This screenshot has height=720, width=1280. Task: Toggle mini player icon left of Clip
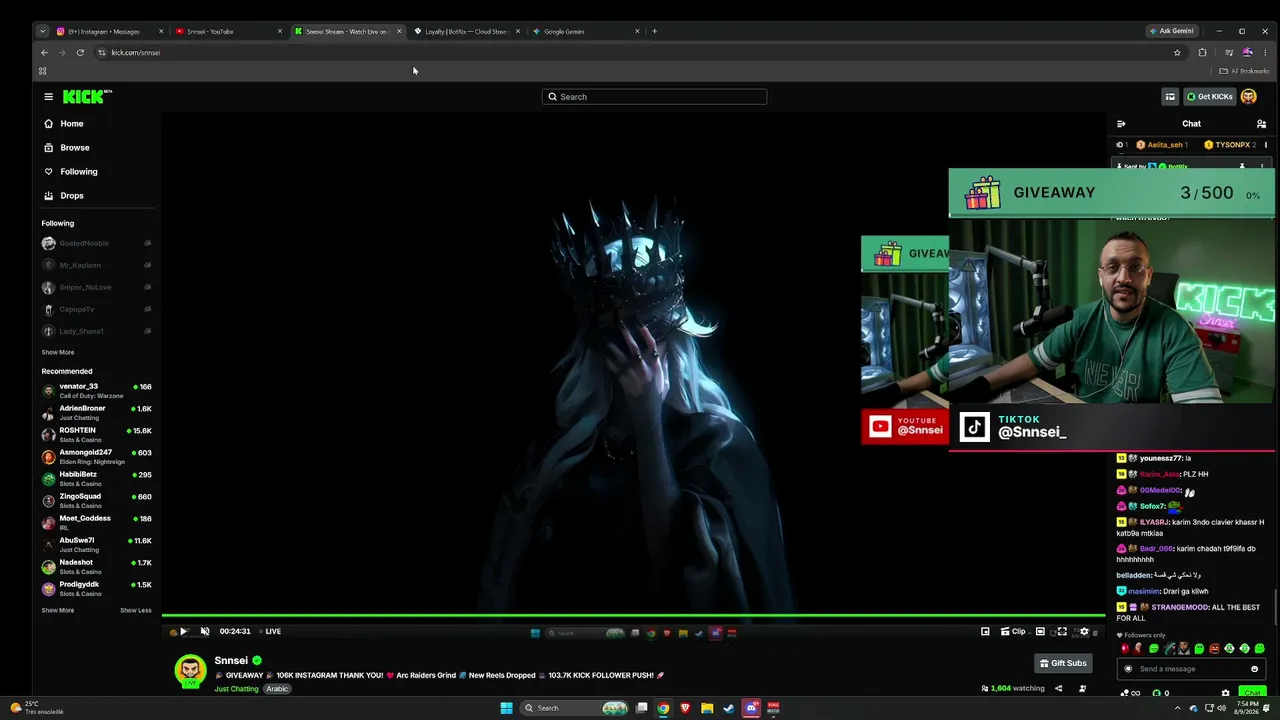coord(985,632)
